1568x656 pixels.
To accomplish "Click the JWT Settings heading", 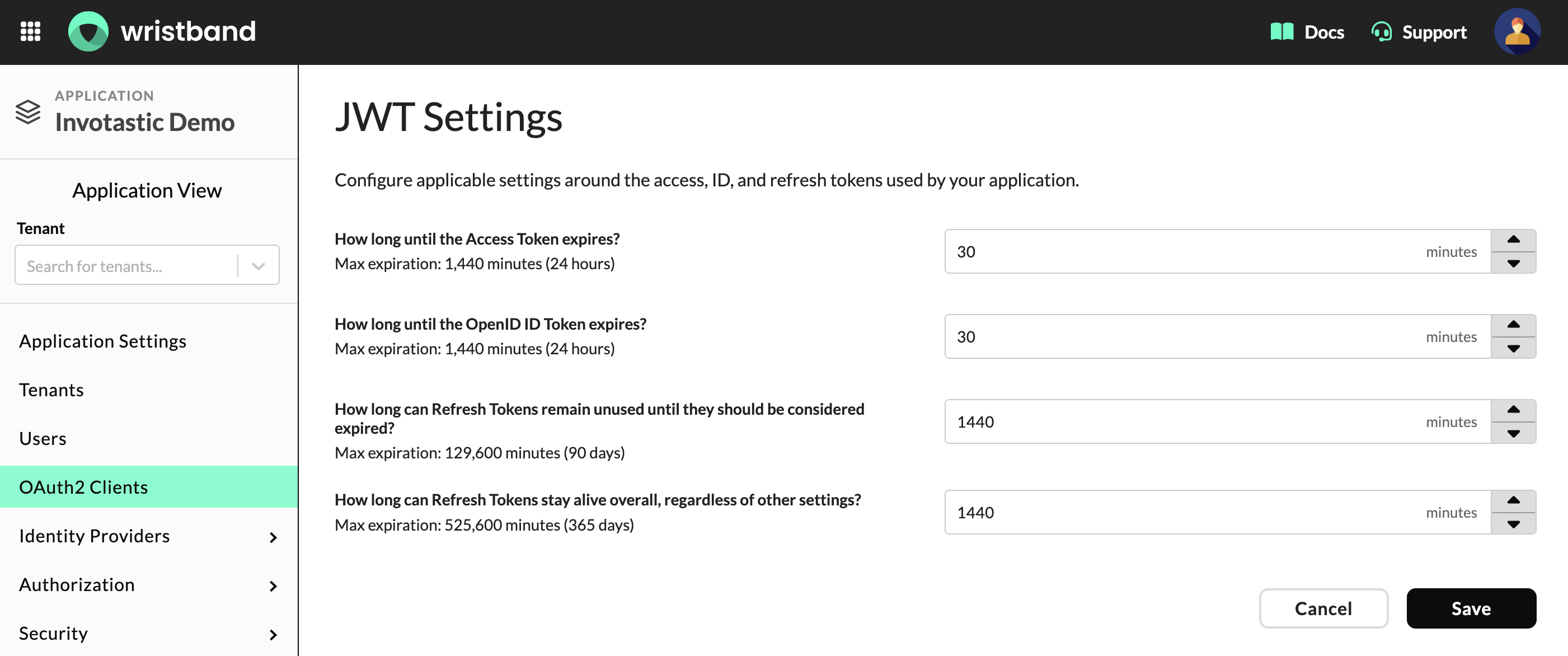I will click(449, 117).
